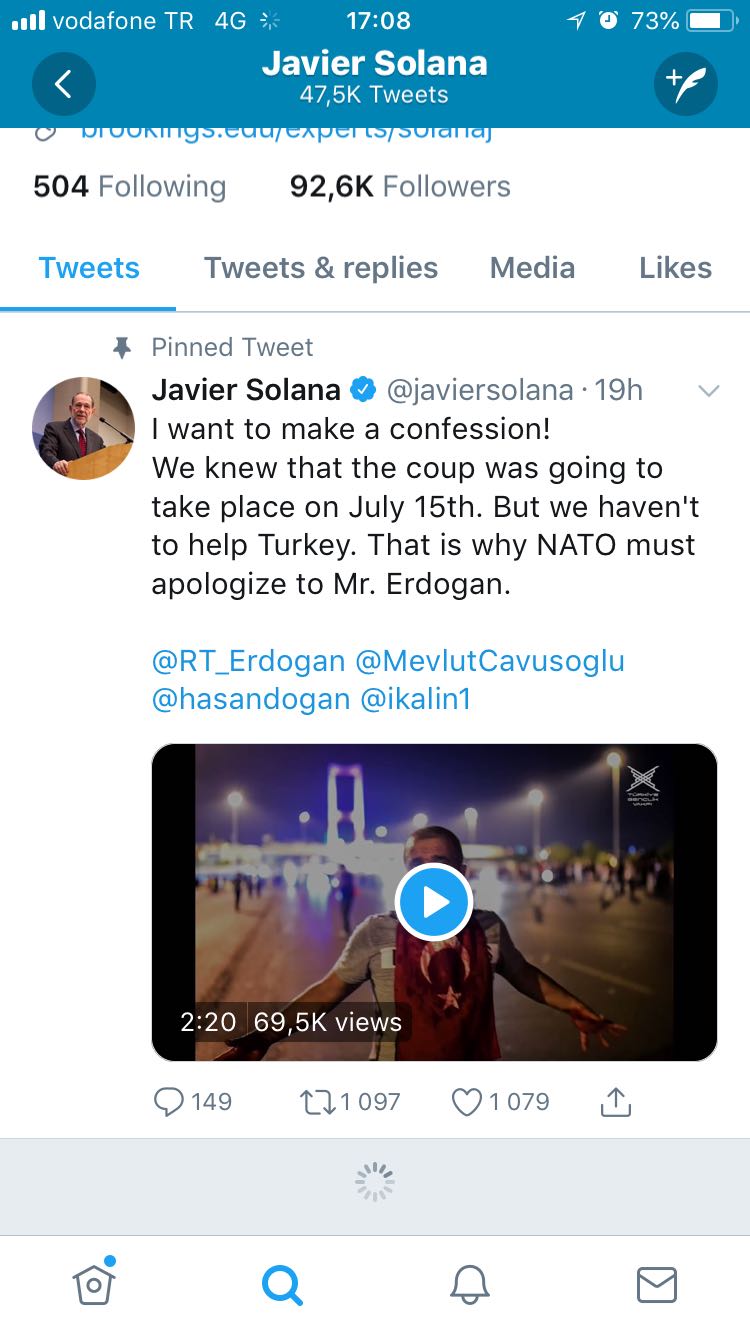
Task: Open the Messages envelope tab
Action: pyautogui.click(x=657, y=1285)
